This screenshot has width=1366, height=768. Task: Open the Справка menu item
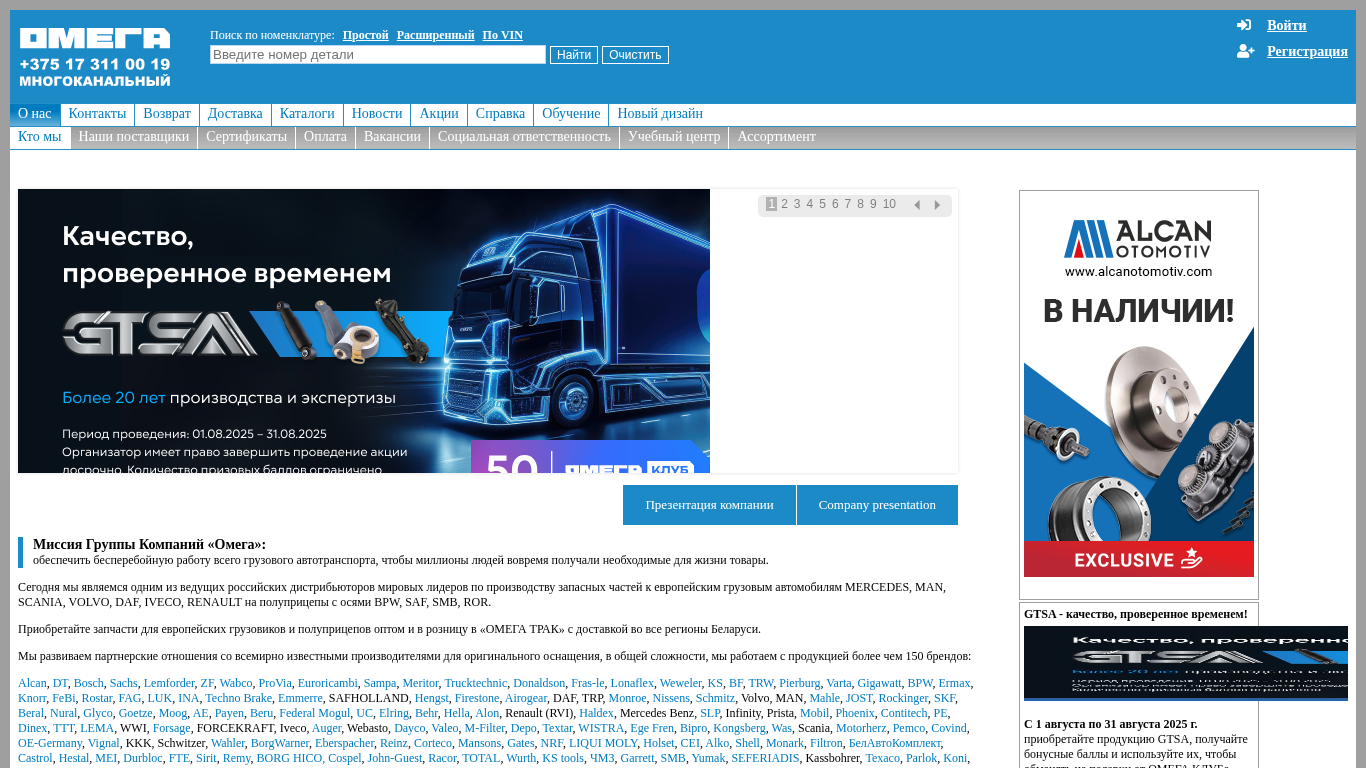(x=500, y=114)
